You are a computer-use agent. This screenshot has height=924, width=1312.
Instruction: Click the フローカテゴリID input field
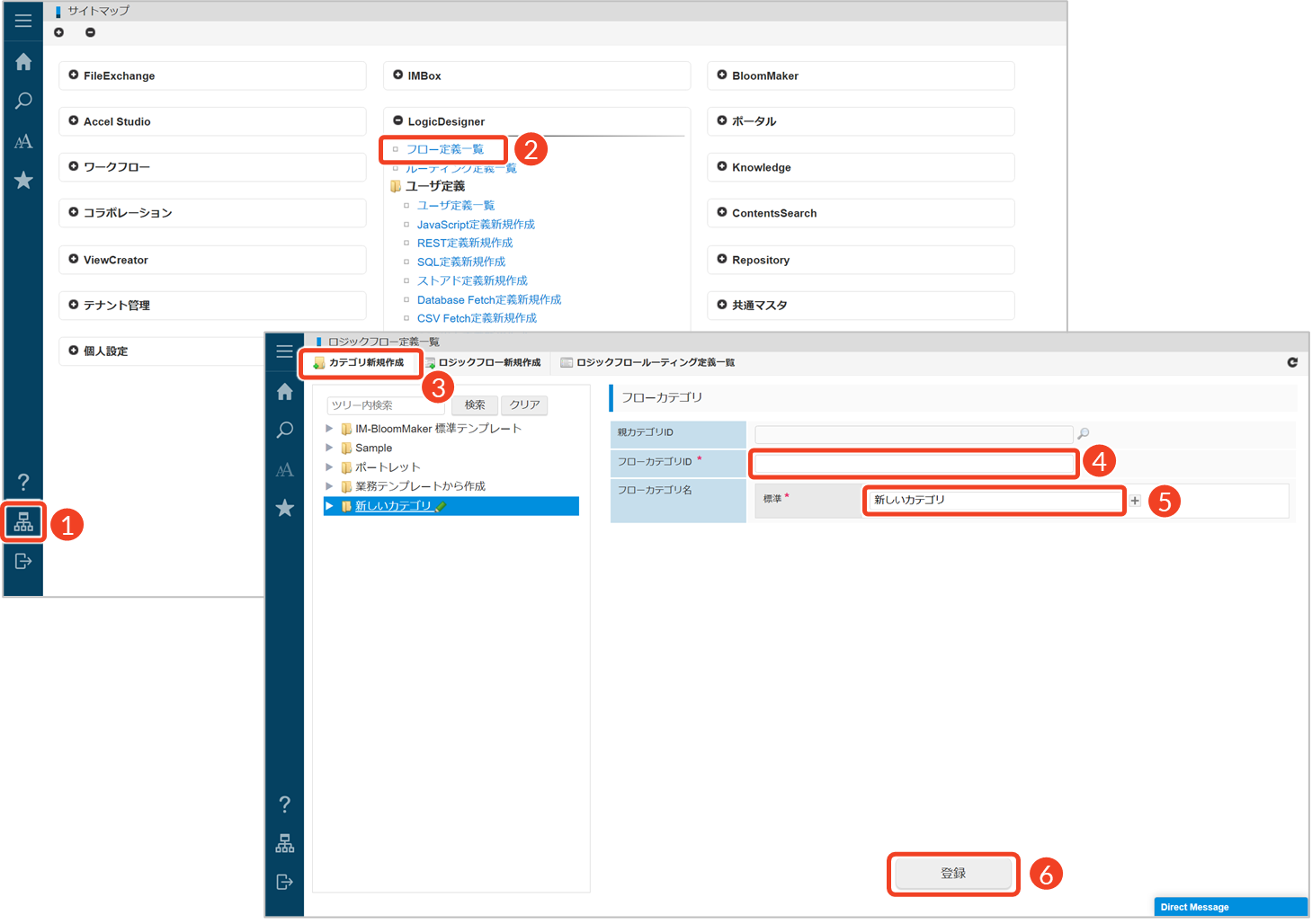[x=914, y=463]
